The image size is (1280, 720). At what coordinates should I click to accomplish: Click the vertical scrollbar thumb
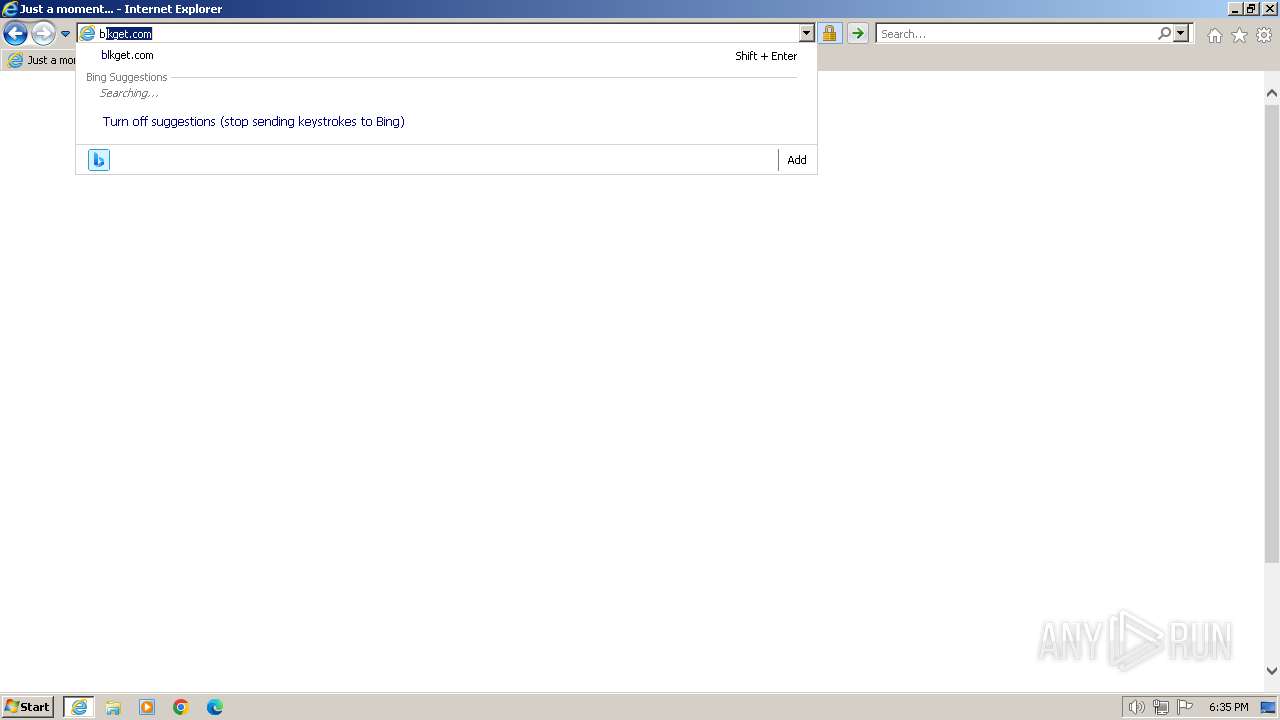[x=1272, y=332]
